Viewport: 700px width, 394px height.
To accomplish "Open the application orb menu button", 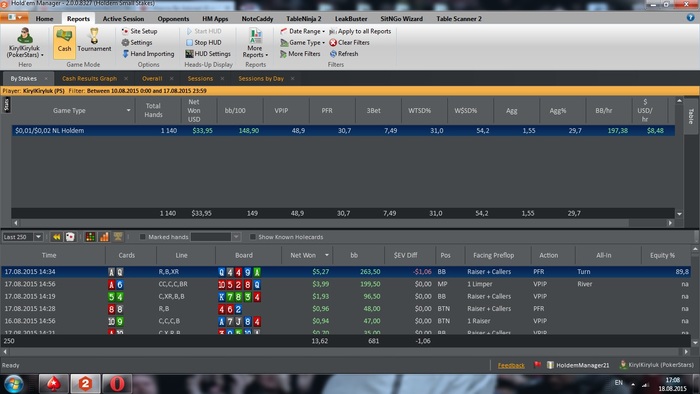I will (x=14, y=17).
